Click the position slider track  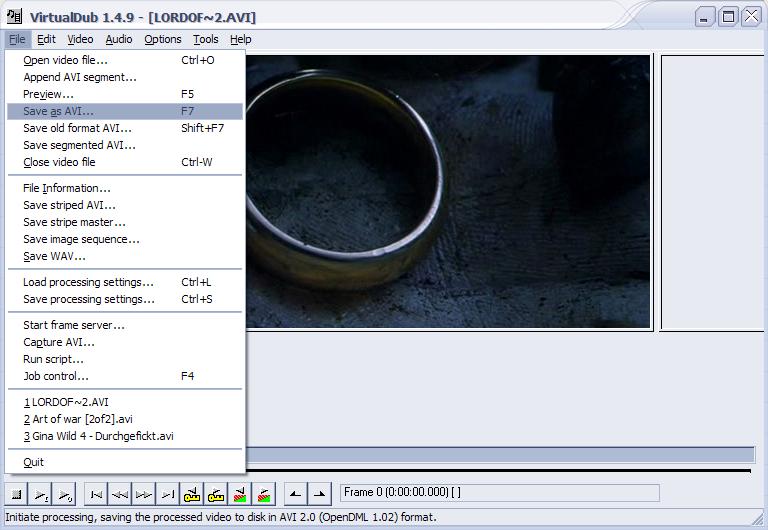(x=500, y=455)
